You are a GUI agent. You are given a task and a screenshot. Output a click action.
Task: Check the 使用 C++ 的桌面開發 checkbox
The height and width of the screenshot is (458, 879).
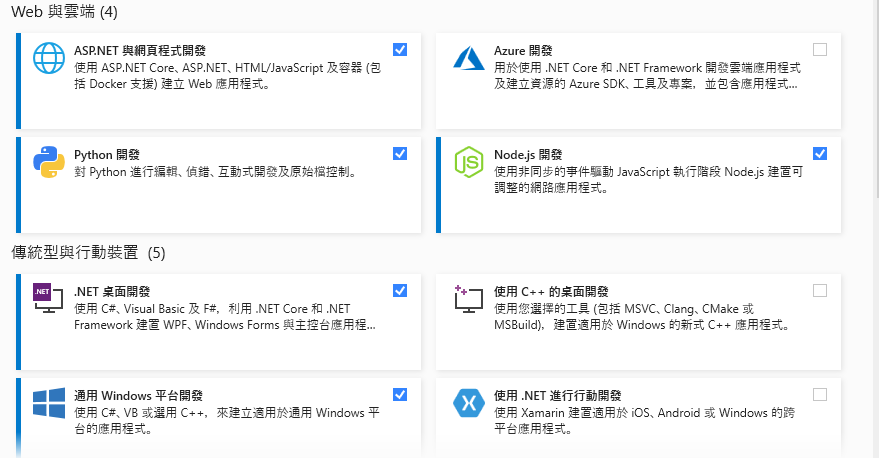tap(820, 290)
